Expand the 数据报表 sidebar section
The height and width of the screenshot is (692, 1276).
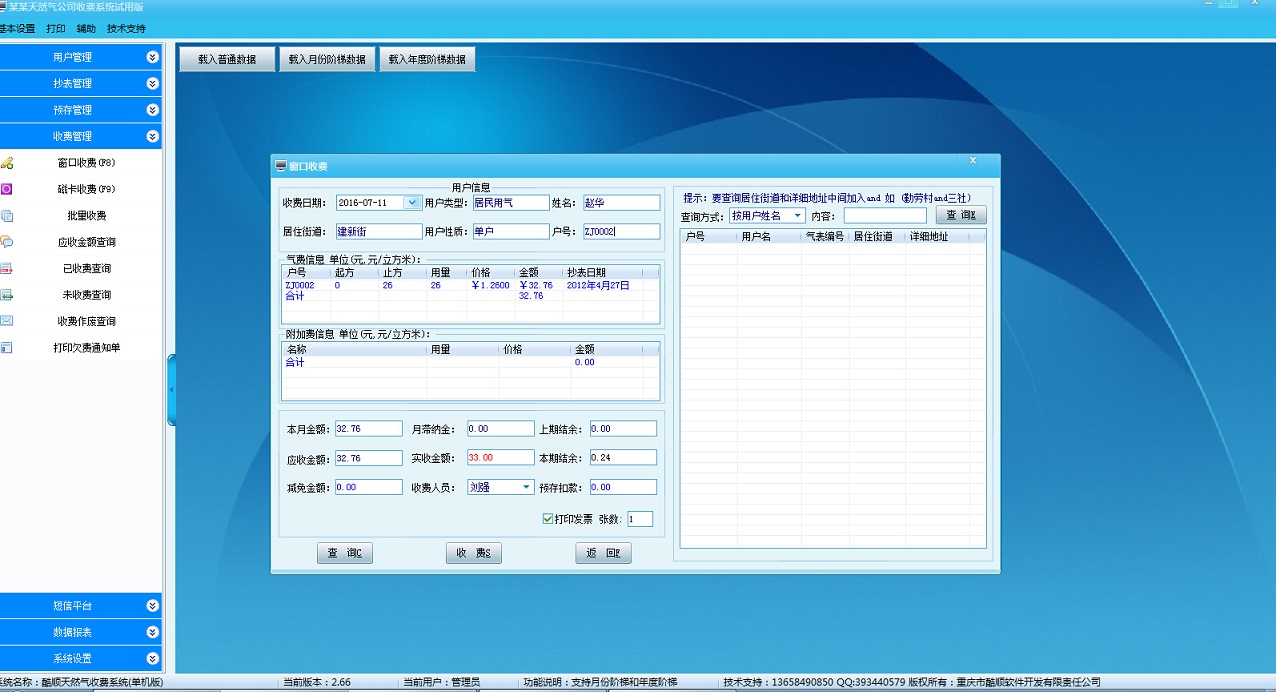pos(152,632)
